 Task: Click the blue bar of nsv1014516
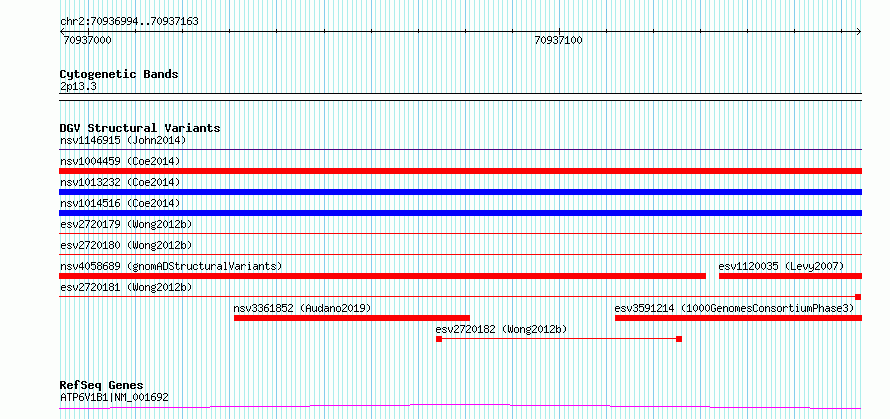pos(460,213)
